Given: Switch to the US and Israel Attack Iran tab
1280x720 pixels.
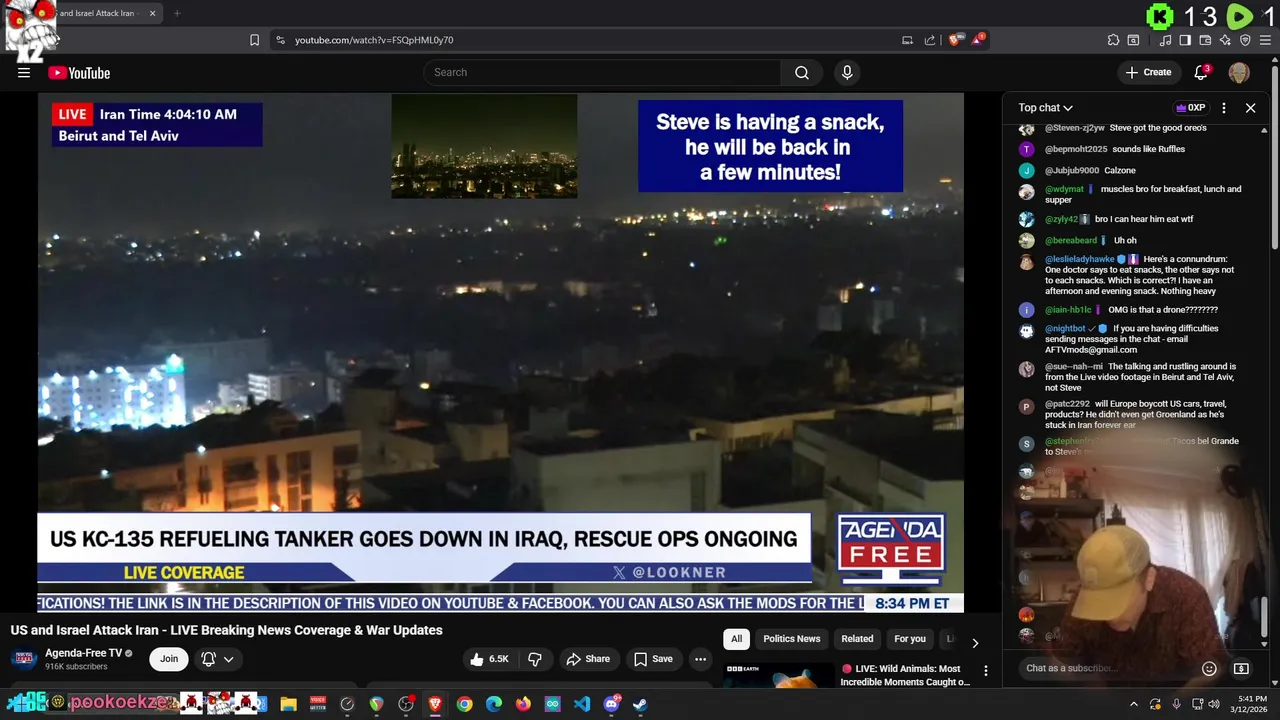Looking at the screenshot, I should [x=95, y=13].
